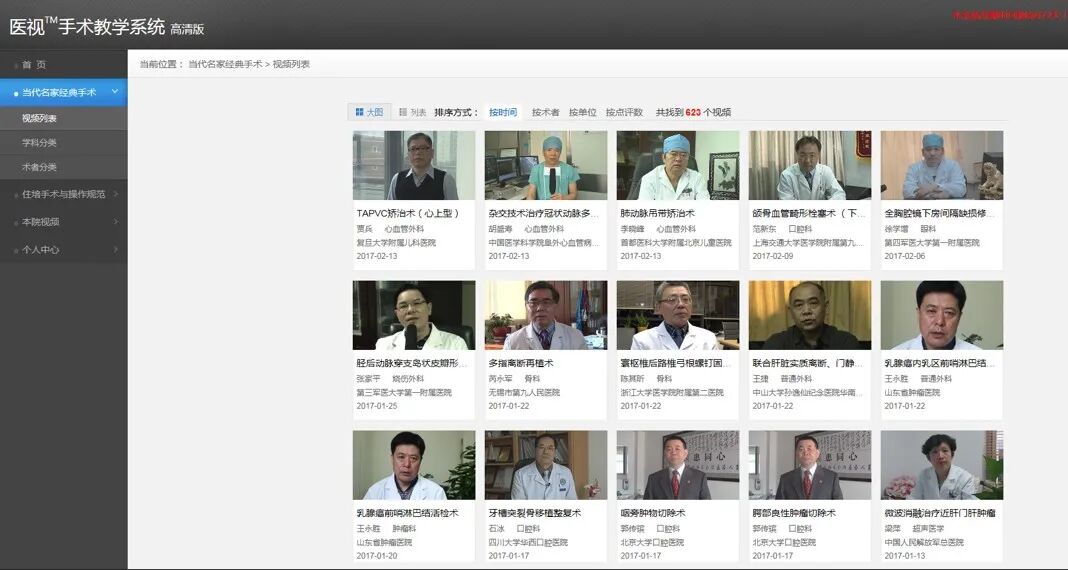Open the 咽旁肿物切除术 video thumbnail
1068x570 pixels.
tap(678, 465)
